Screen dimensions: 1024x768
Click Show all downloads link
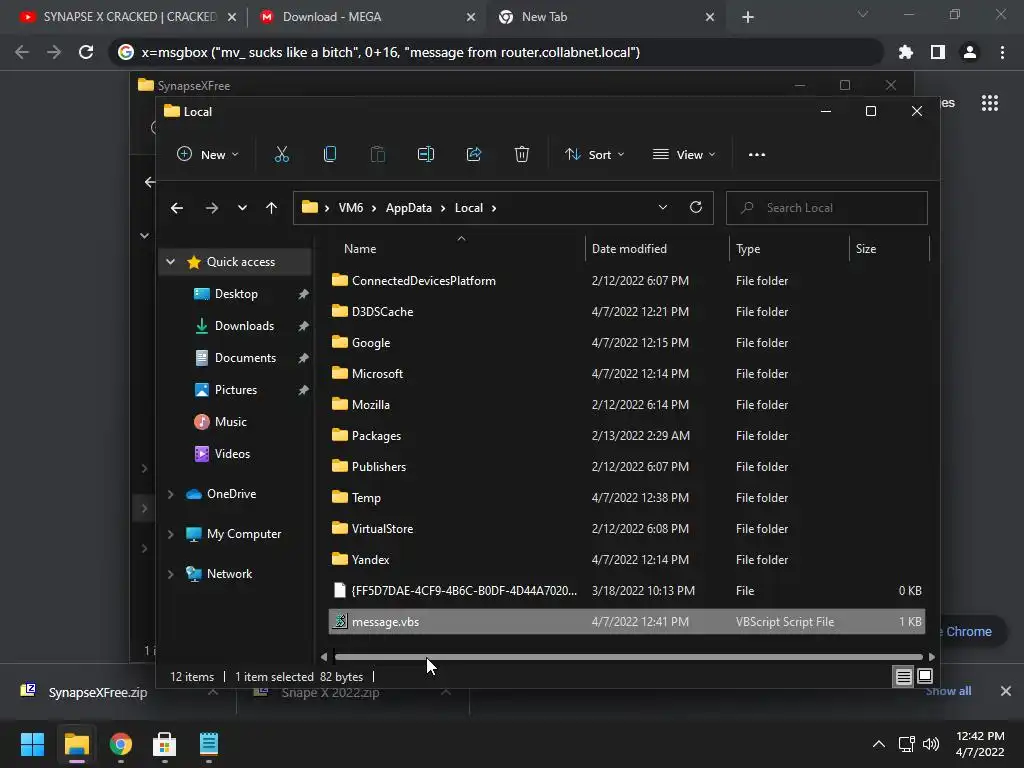(948, 691)
